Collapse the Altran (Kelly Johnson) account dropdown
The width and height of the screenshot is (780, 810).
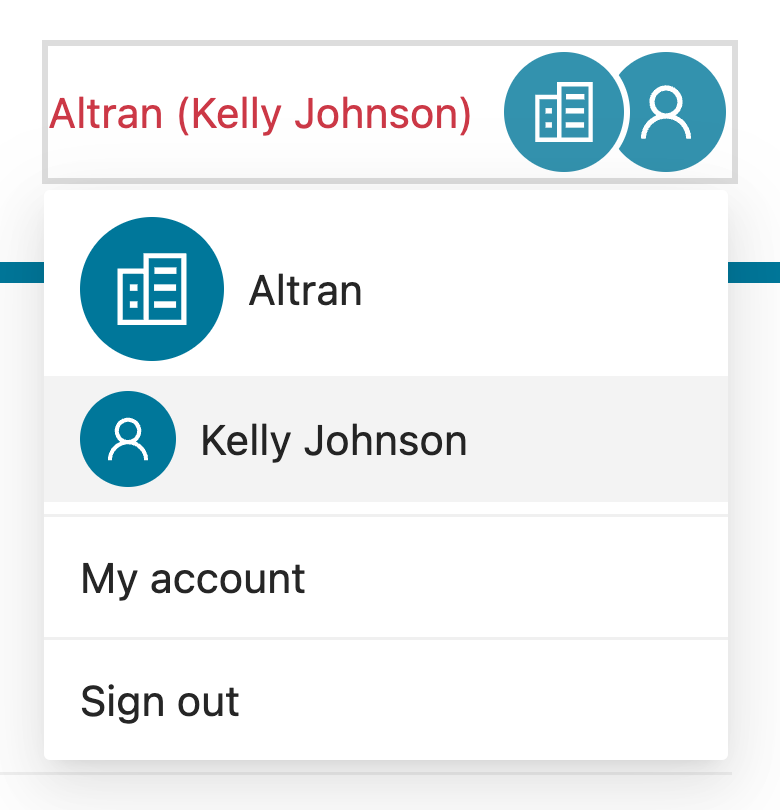[x=390, y=112]
